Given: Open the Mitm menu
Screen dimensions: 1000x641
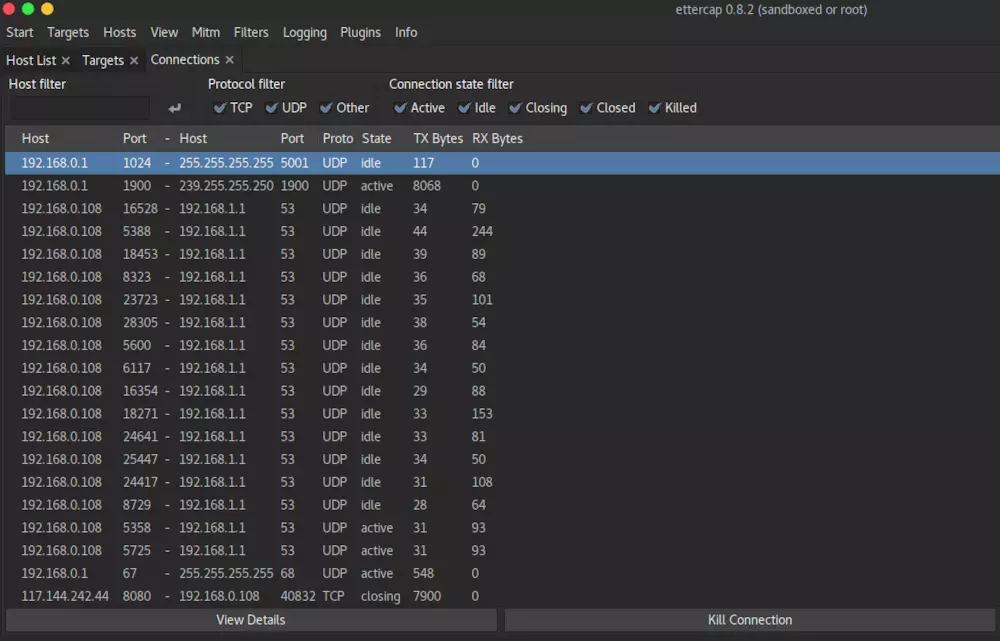Looking at the screenshot, I should point(205,33).
